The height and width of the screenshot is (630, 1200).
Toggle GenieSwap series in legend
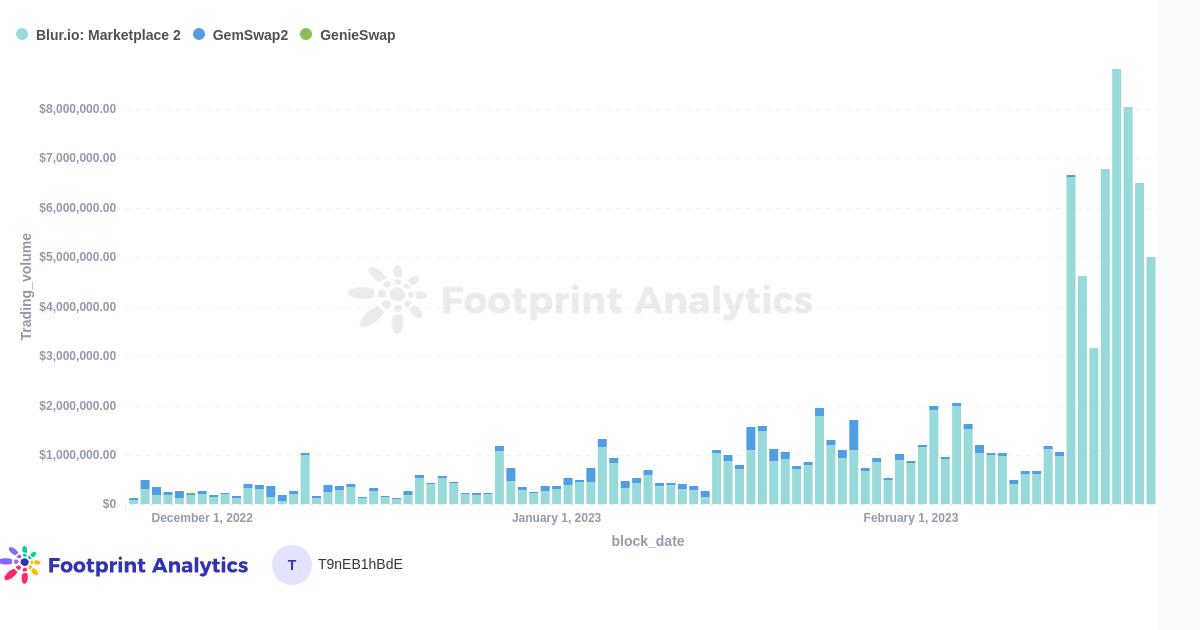pyautogui.click(x=347, y=35)
